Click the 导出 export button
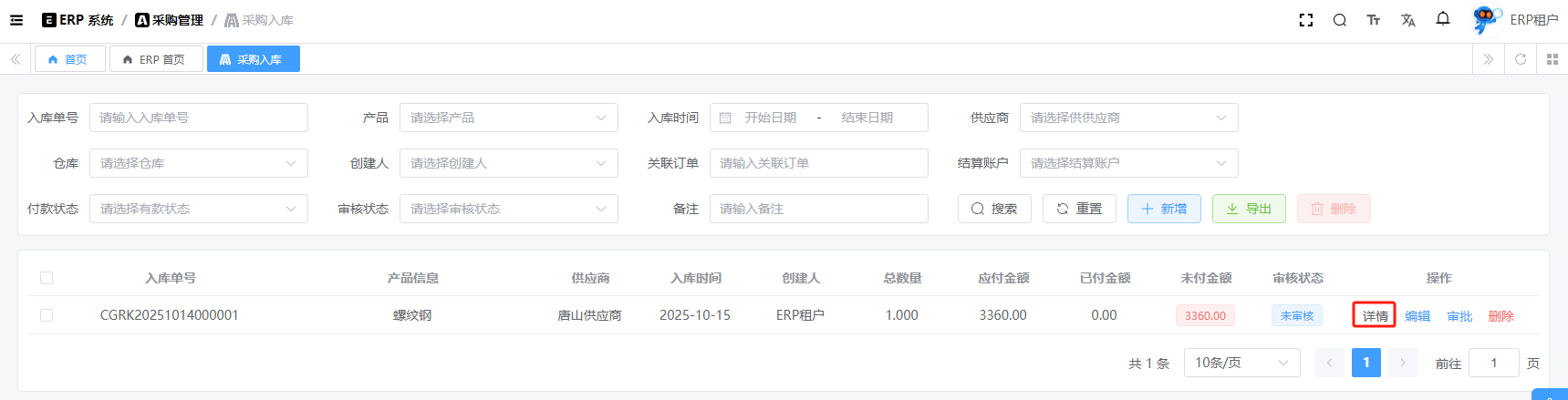This screenshot has width=1568, height=400. click(1249, 209)
